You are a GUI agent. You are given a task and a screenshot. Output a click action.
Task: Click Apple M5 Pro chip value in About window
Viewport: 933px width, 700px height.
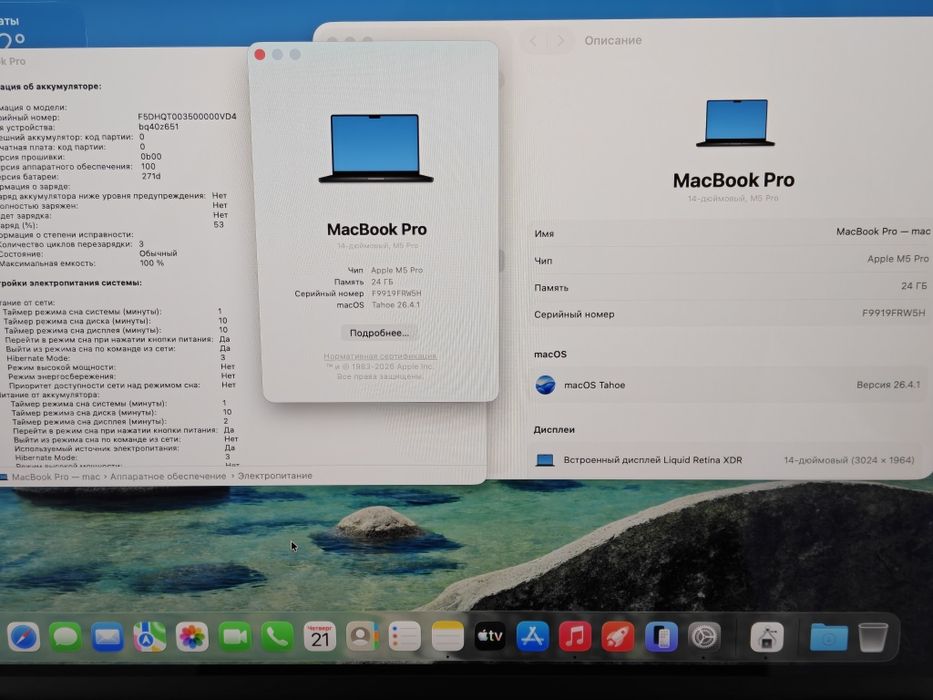click(397, 270)
